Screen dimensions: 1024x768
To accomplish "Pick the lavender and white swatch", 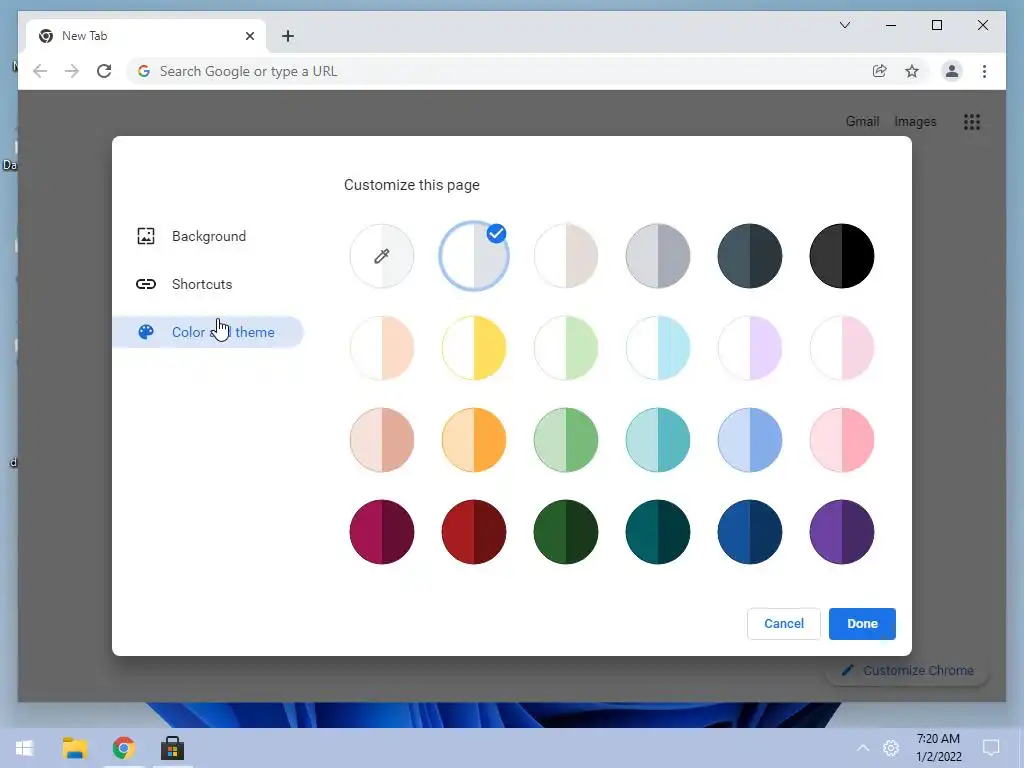I will tap(750, 348).
